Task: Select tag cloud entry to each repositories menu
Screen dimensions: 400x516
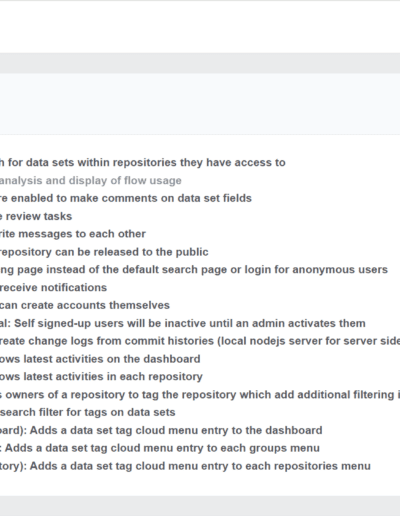Action: click(185, 466)
